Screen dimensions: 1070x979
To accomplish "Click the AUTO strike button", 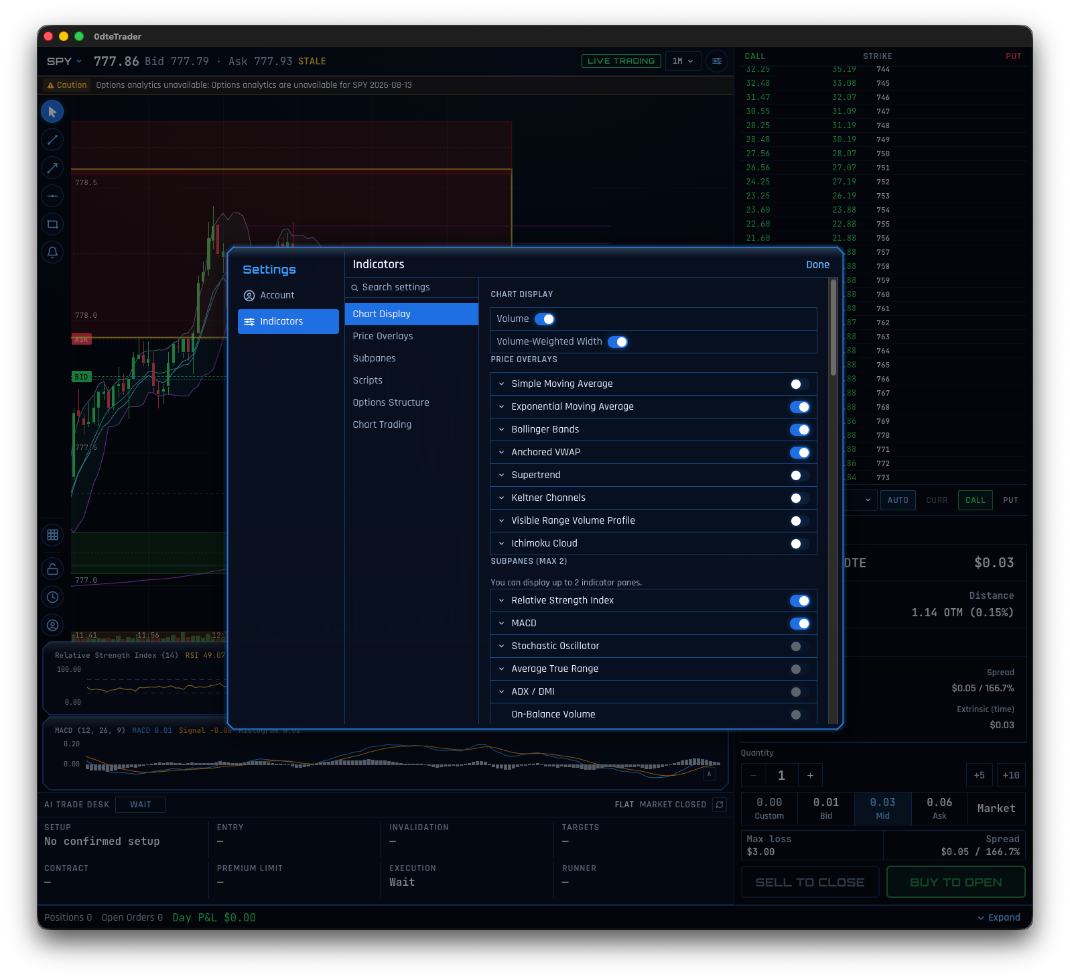I will click(897, 500).
